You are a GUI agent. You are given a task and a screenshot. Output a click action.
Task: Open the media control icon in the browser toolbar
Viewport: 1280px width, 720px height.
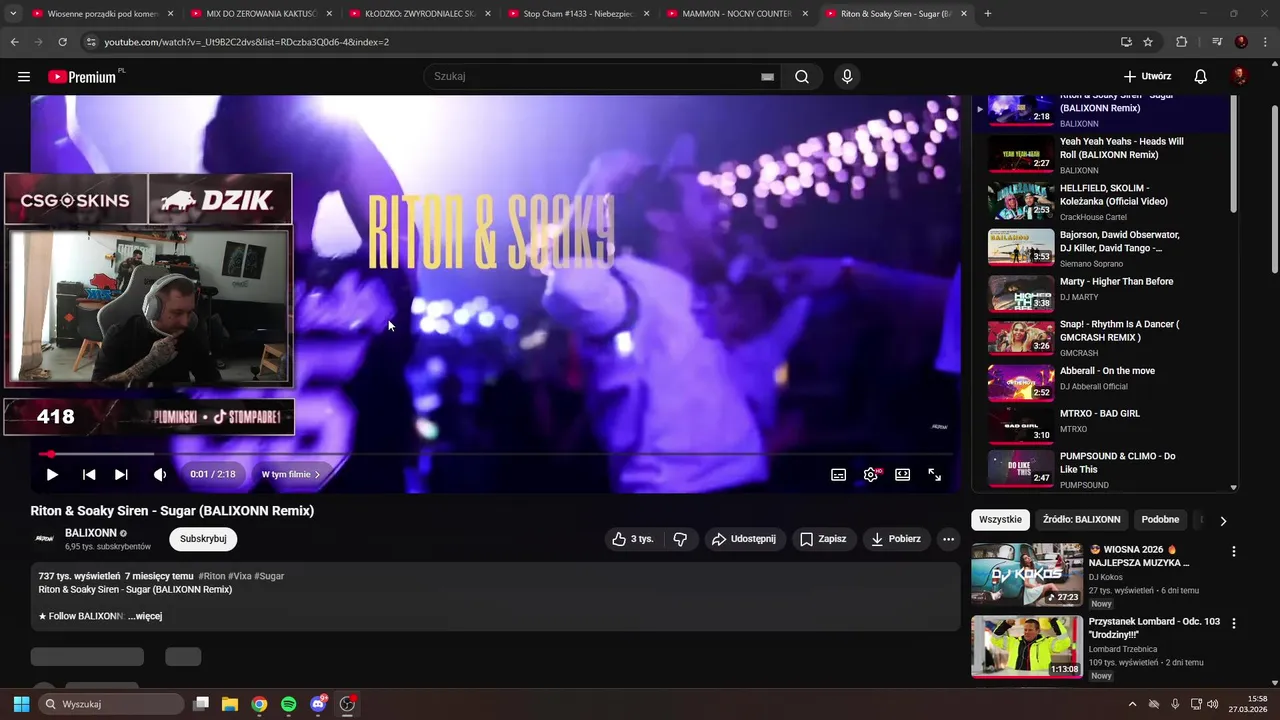[x=1217, y=42]
